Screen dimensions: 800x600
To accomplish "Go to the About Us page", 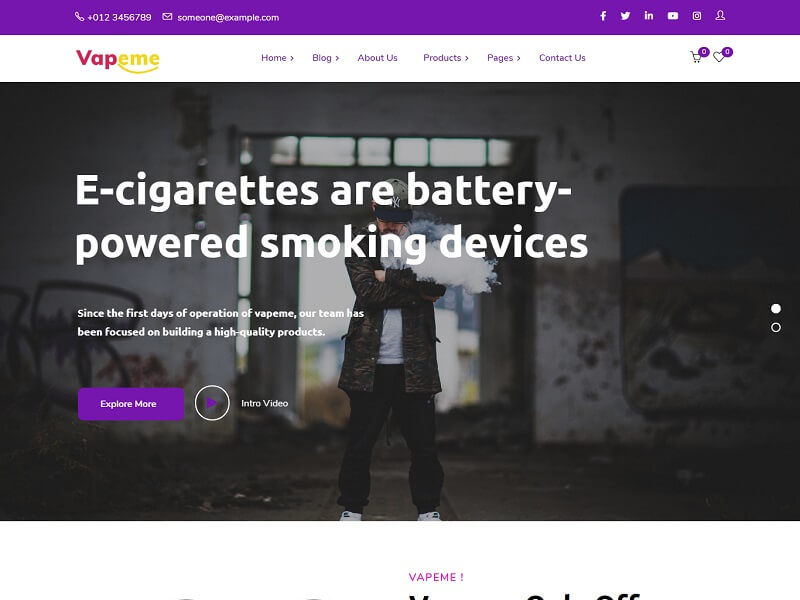I will click(377, 58).
